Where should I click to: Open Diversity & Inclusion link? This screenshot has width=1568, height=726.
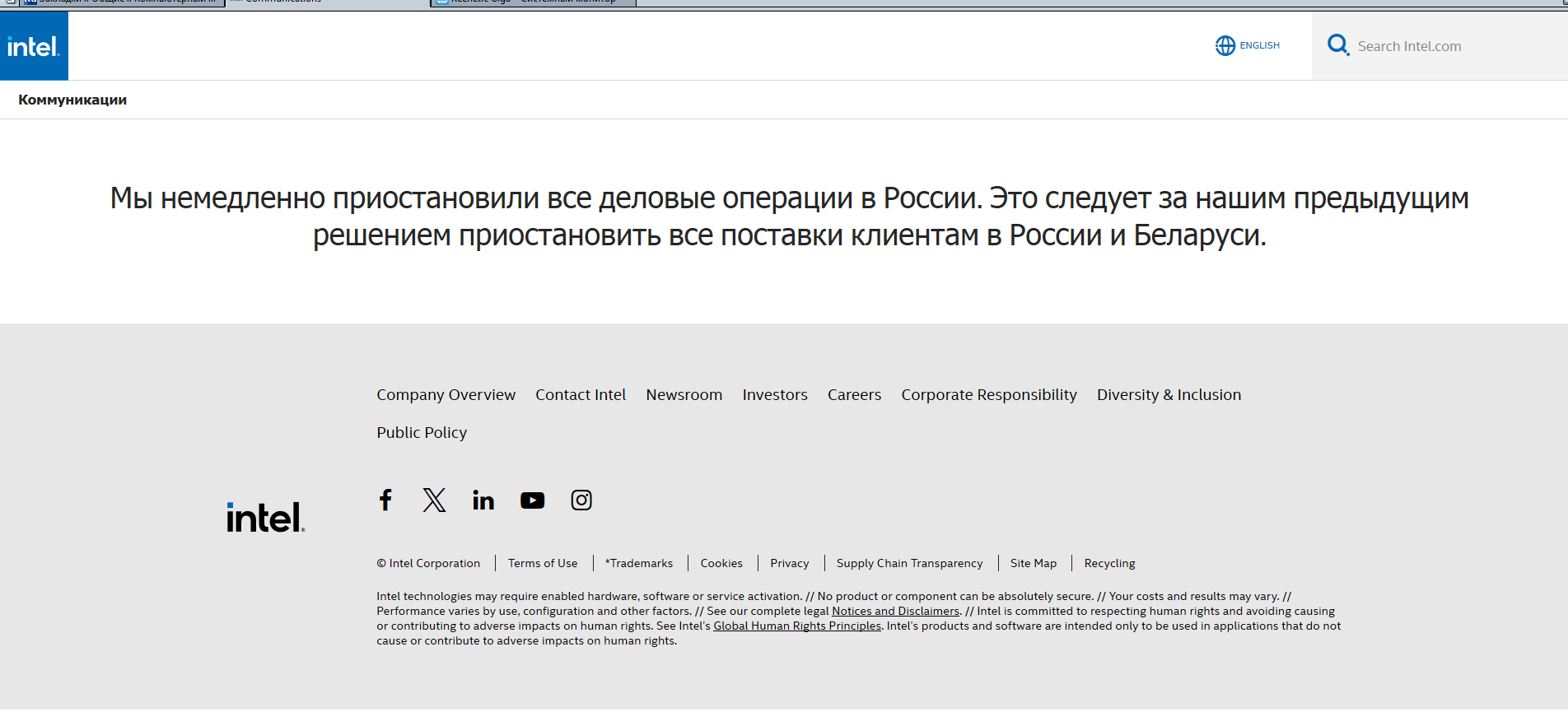coord(1169,394)
